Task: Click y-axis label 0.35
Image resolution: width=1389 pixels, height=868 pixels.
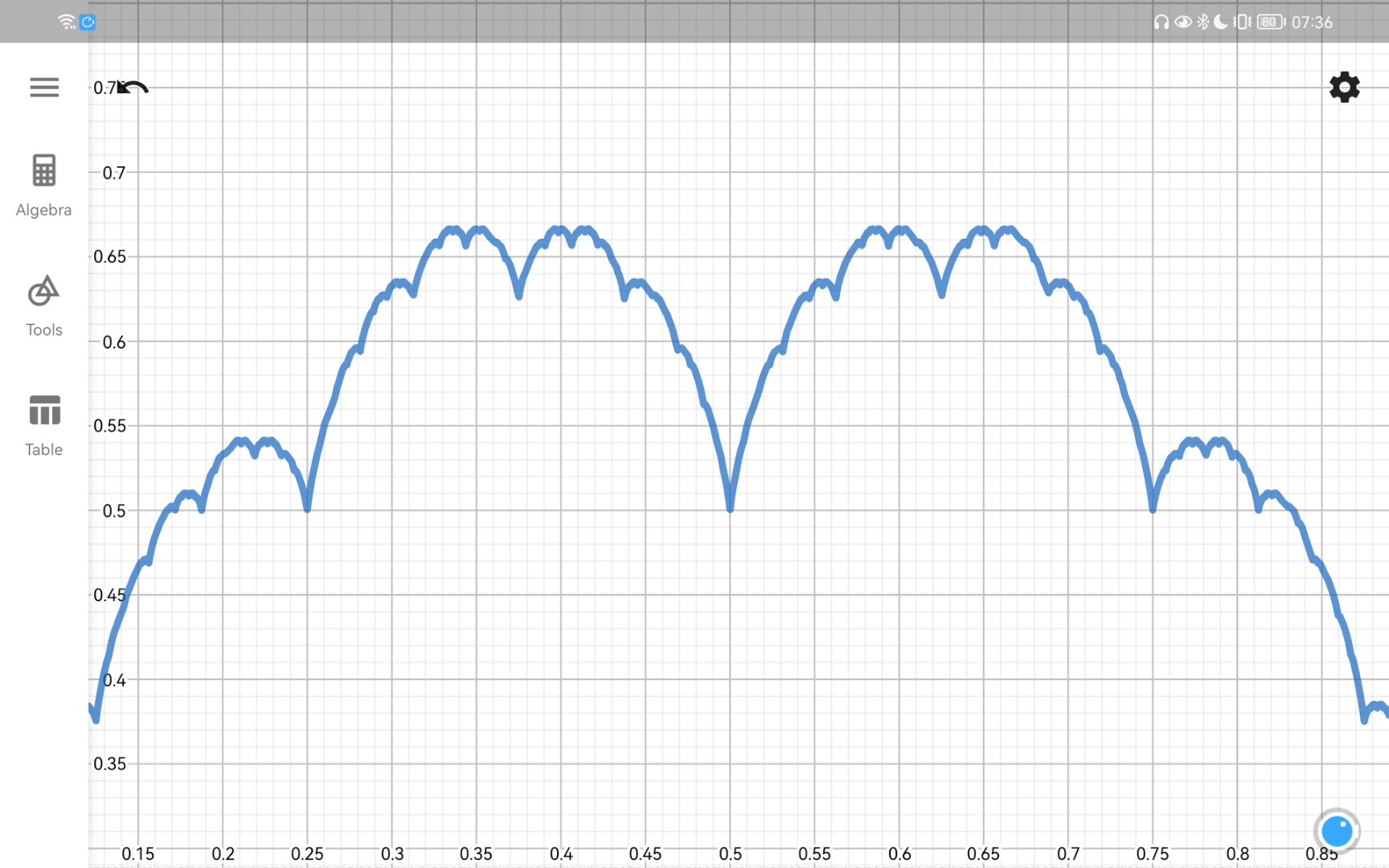Action: (109, 764)
